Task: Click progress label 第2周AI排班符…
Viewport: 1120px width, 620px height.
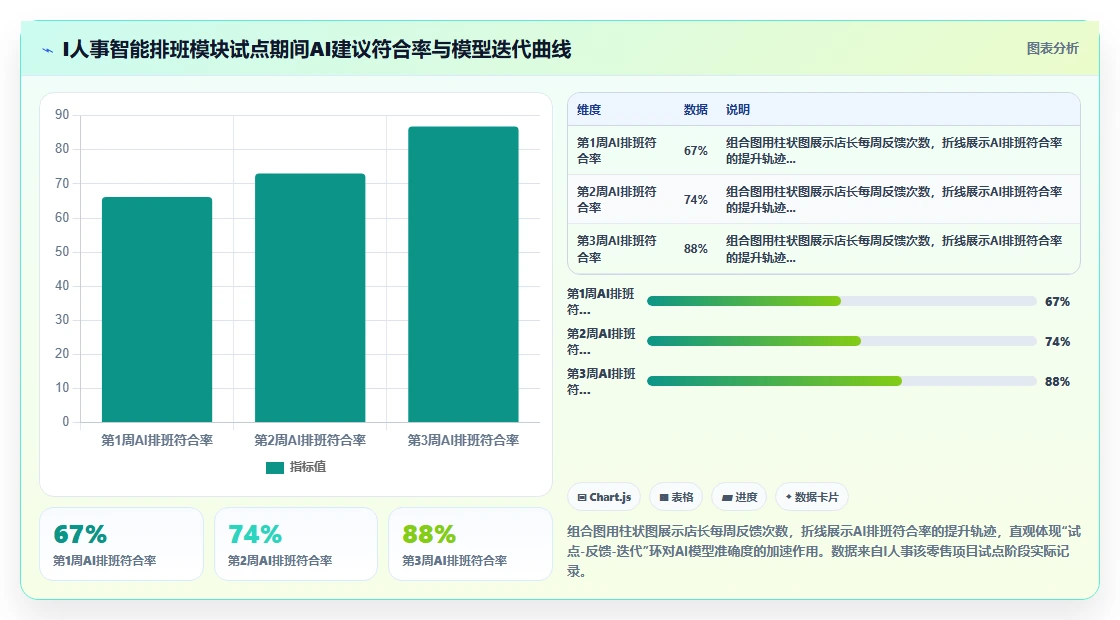Action: point(601,341)
